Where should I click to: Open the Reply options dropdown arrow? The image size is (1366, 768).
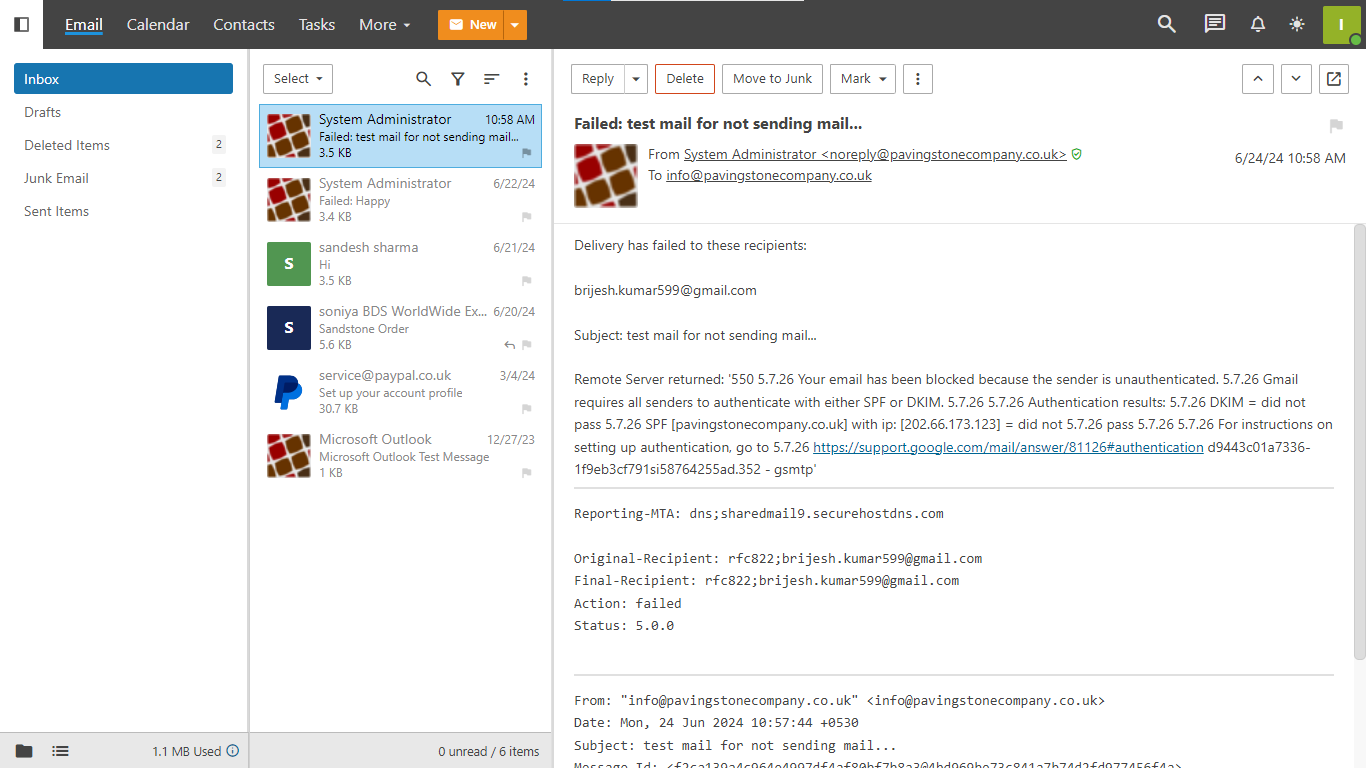tap(636, 79)
